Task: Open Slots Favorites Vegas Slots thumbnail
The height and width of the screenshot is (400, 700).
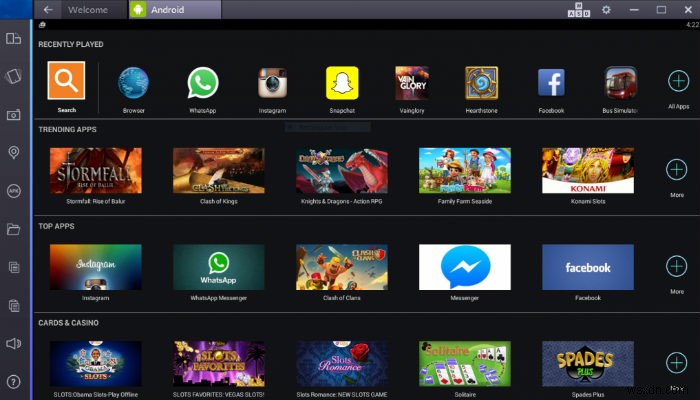Action: point(219,364)
